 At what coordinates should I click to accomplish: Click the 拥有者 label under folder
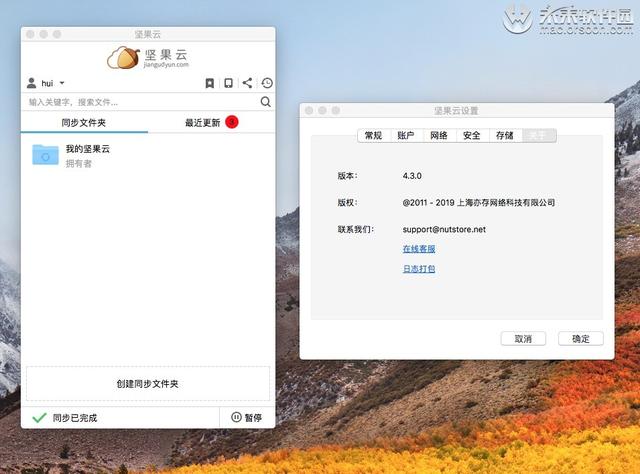[x=79, y=164]
